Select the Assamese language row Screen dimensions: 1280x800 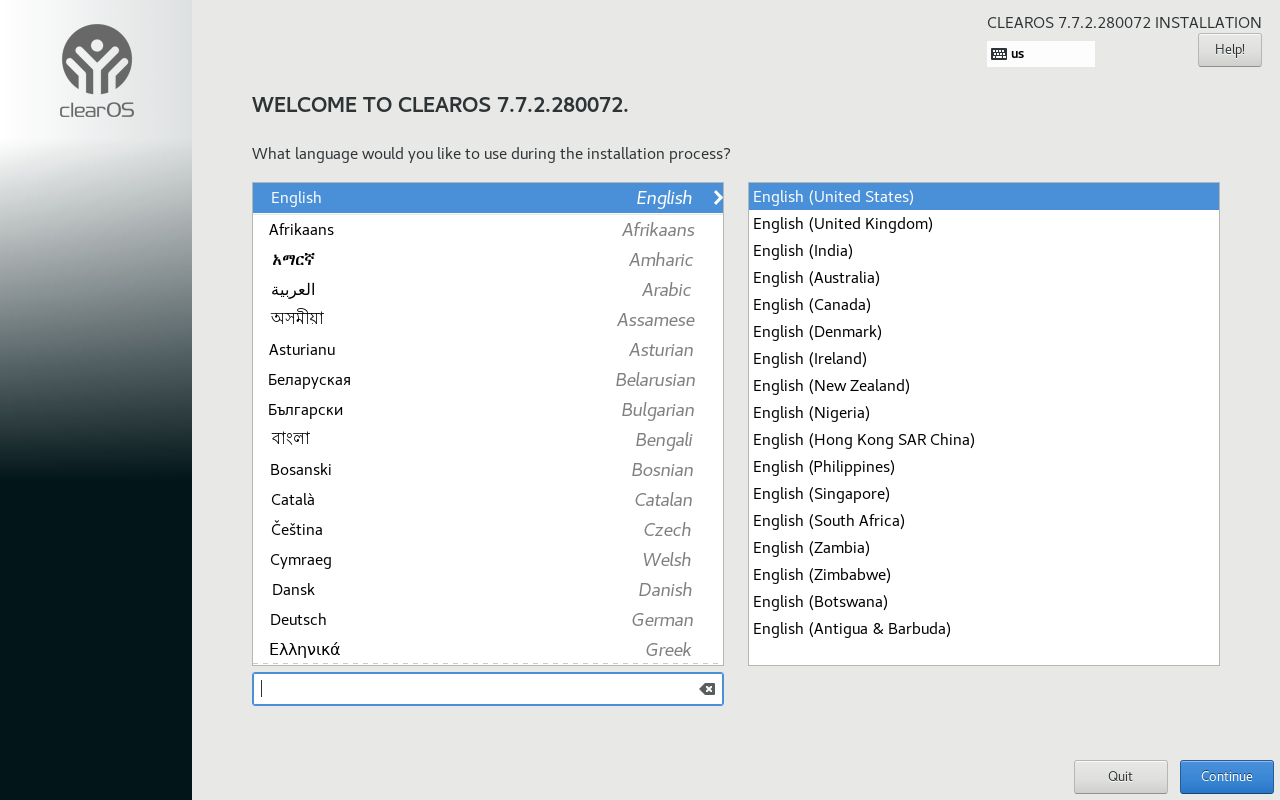click(x=488, y=320)
